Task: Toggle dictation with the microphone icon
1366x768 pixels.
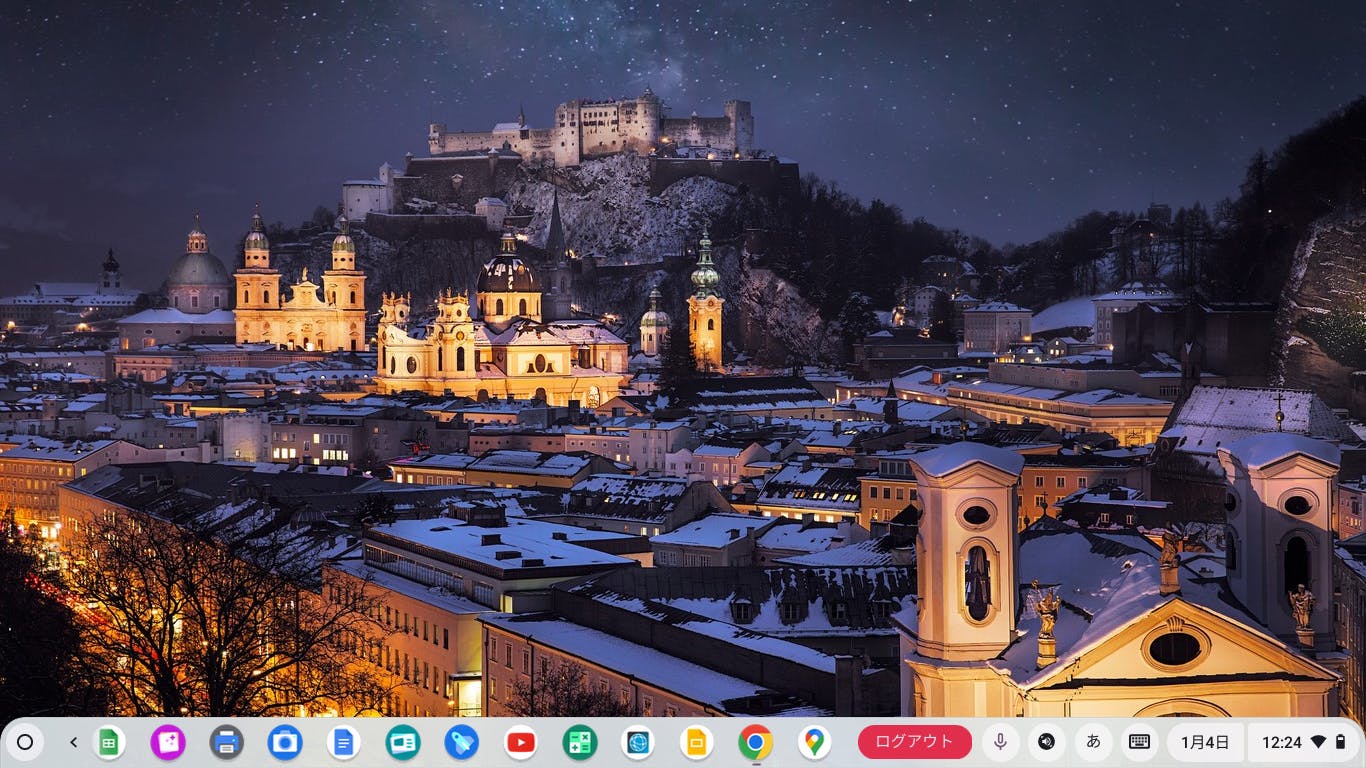Action: [x=999, y=742]
